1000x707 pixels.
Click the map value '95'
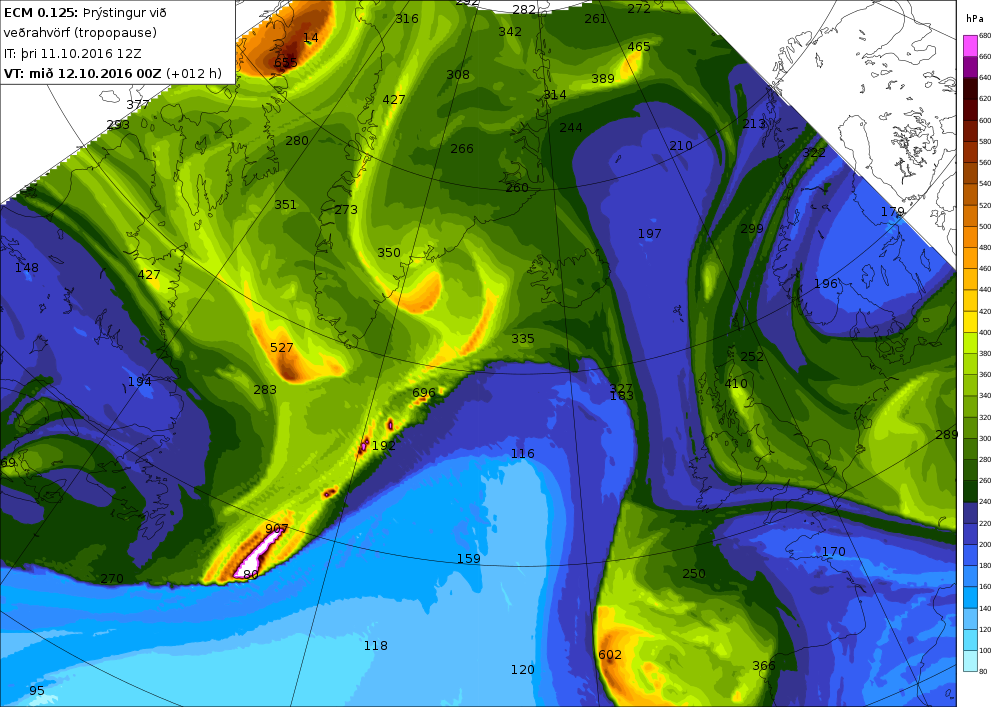click(37, 690)
